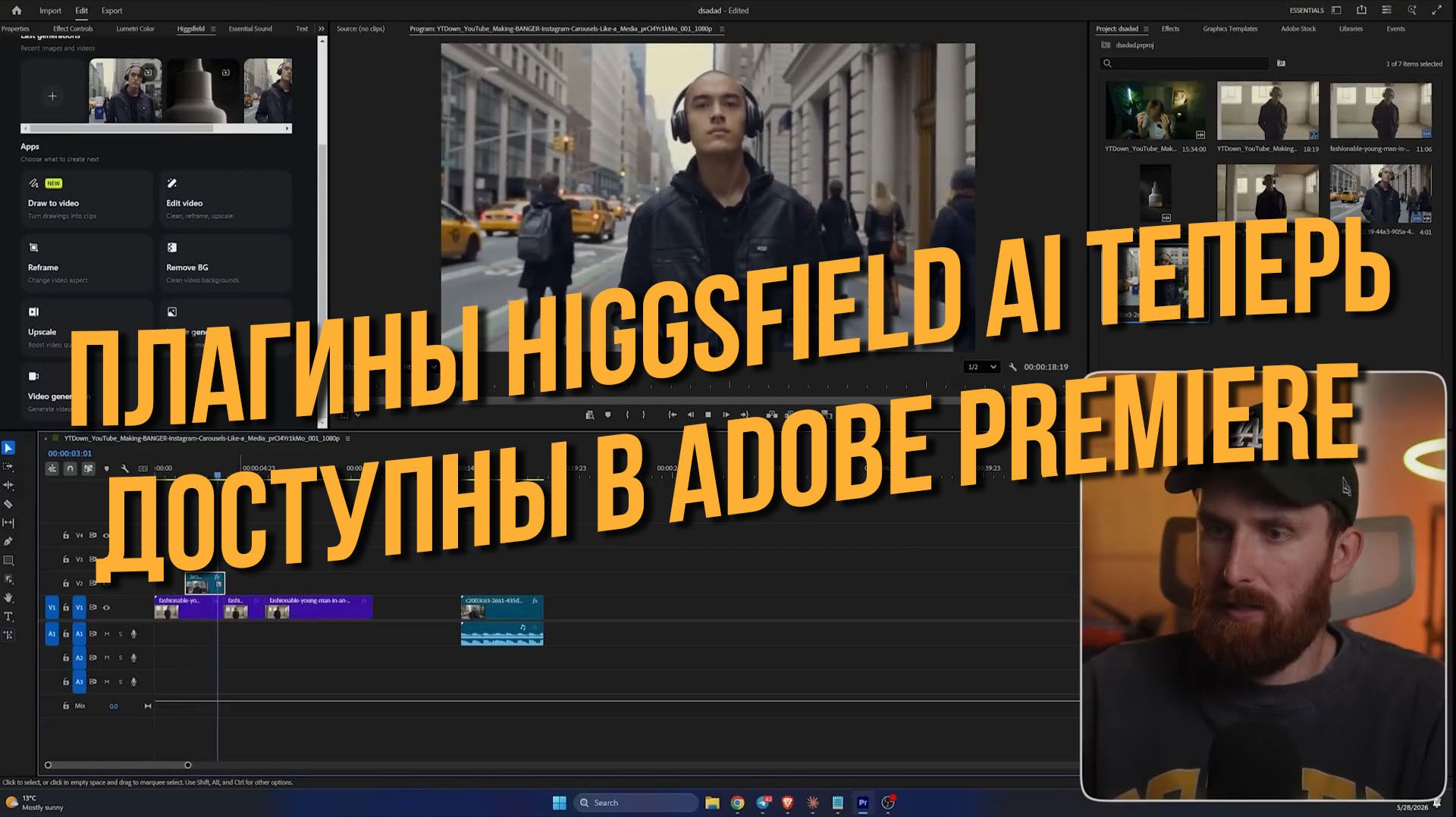Open File Explorer from the taskbar
Viewport: 1456px width, 817px height.
pos(712,803)
